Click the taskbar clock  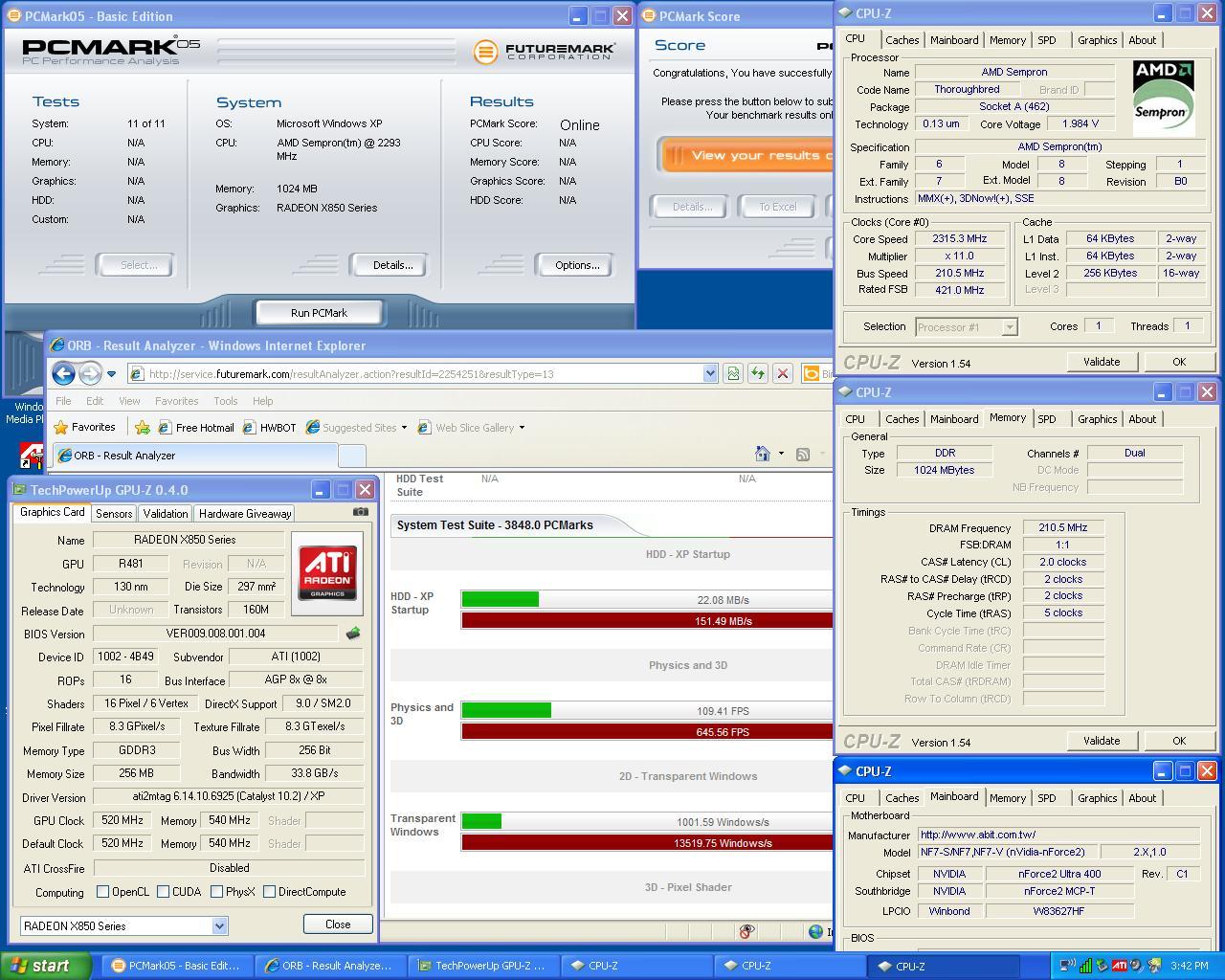[x=1189, y=966]
